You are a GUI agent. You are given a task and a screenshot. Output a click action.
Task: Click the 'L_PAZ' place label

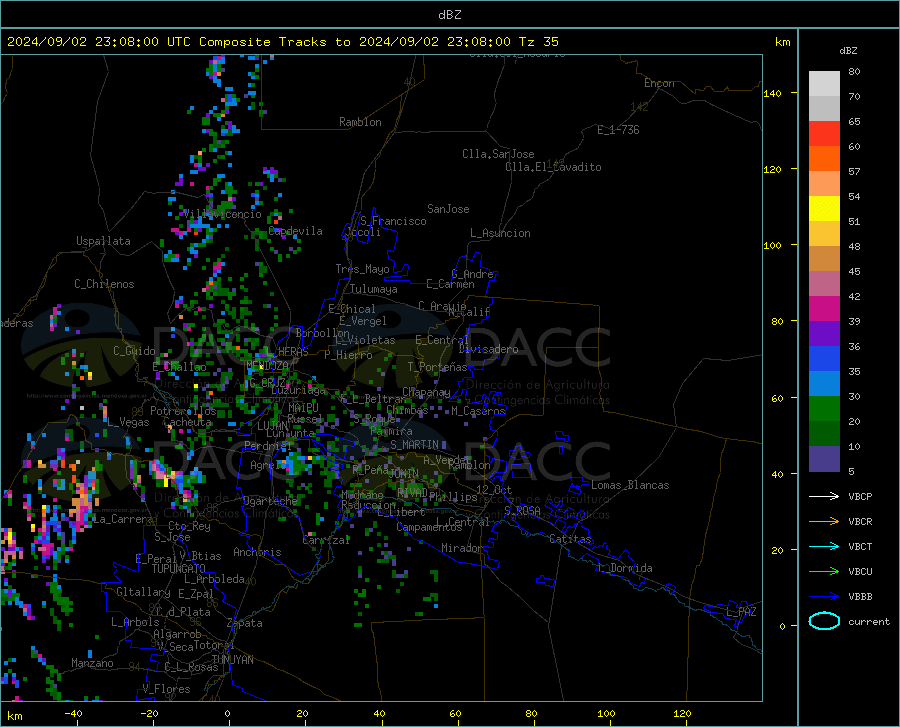pos(741,612)
